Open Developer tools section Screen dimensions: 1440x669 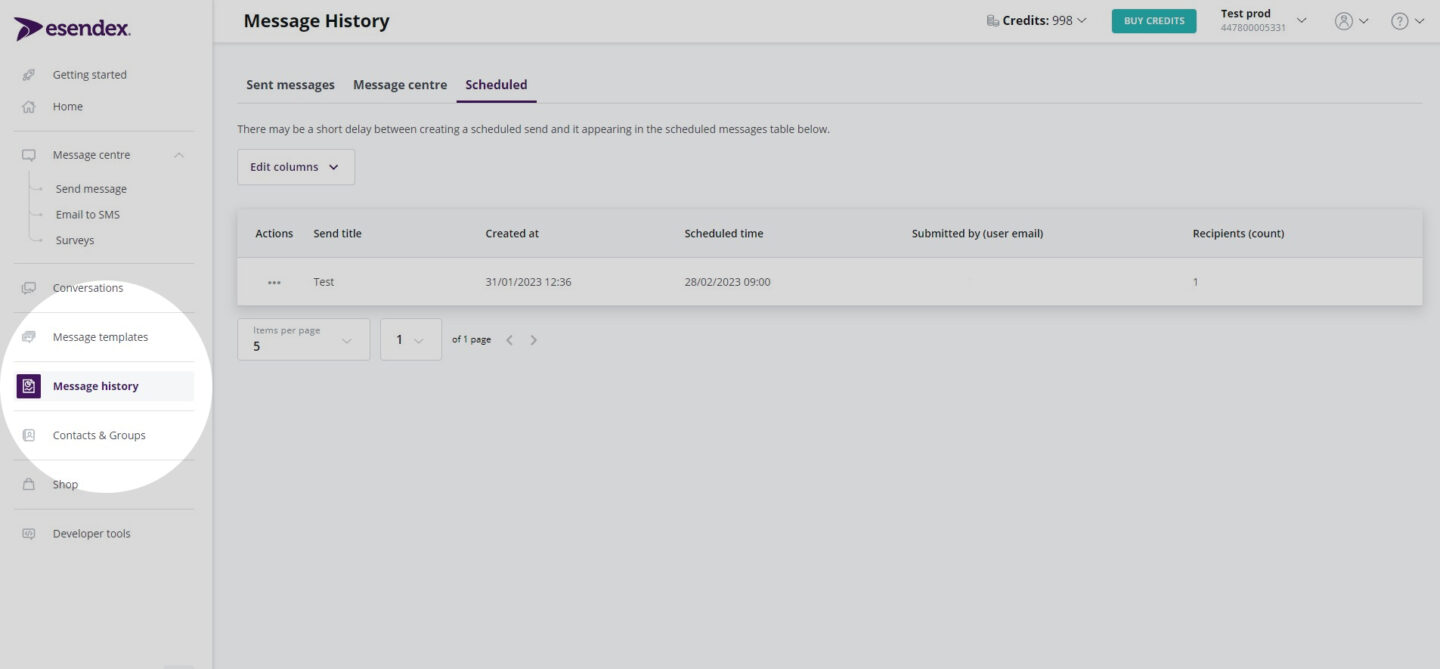tap(92, 533)
